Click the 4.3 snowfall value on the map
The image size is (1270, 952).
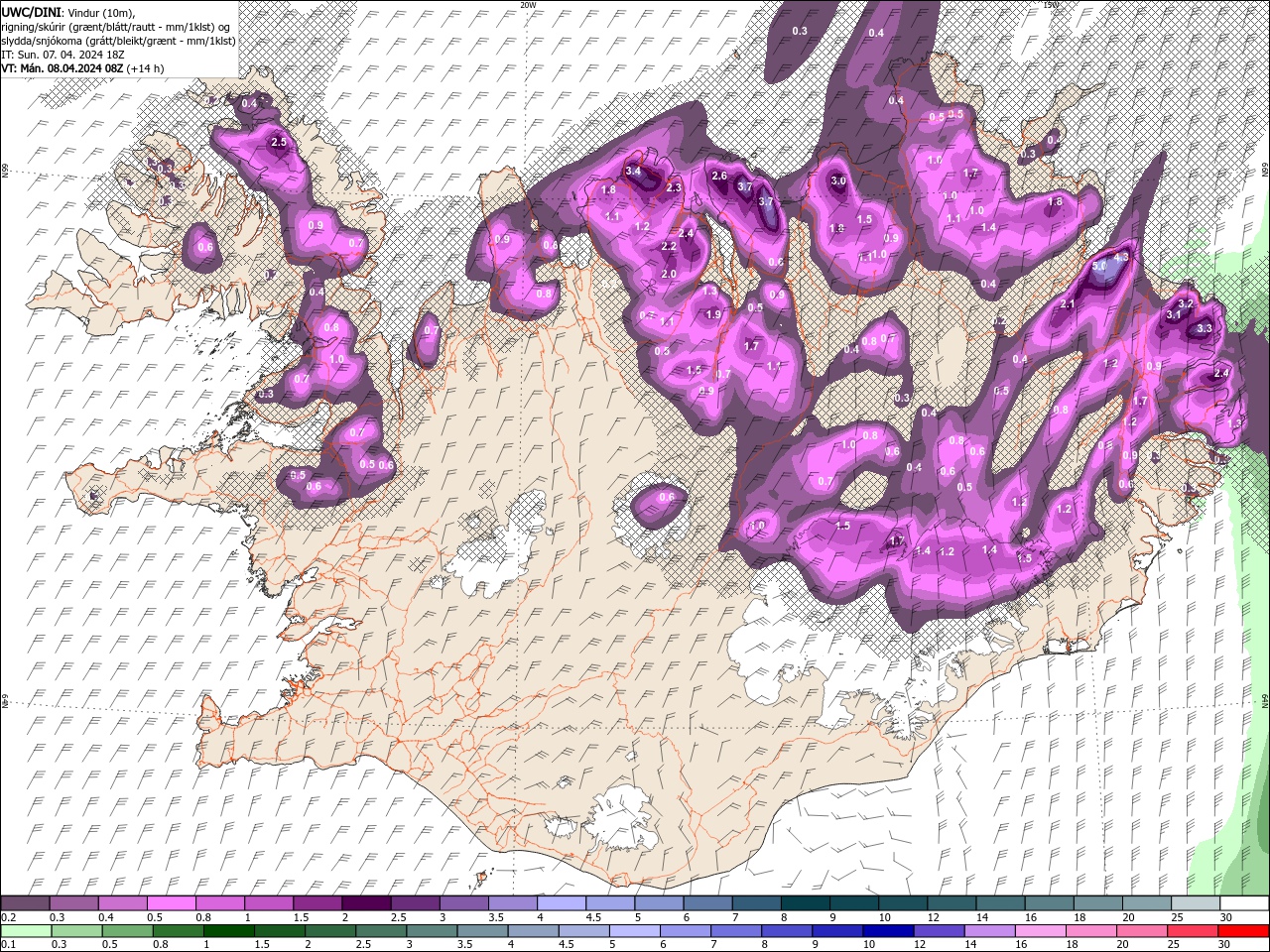point(1122,257)
